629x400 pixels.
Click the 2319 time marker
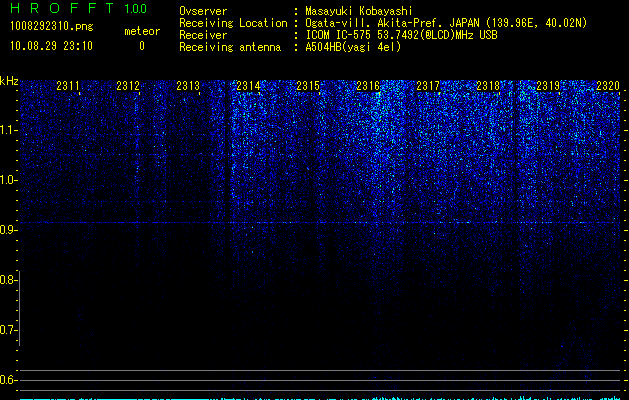coord(548,86)
